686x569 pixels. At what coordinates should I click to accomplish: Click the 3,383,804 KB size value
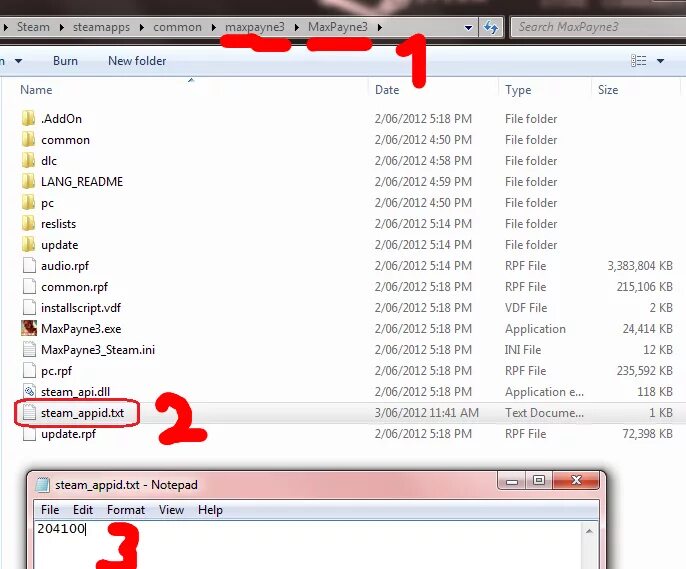tap(640, 266)
